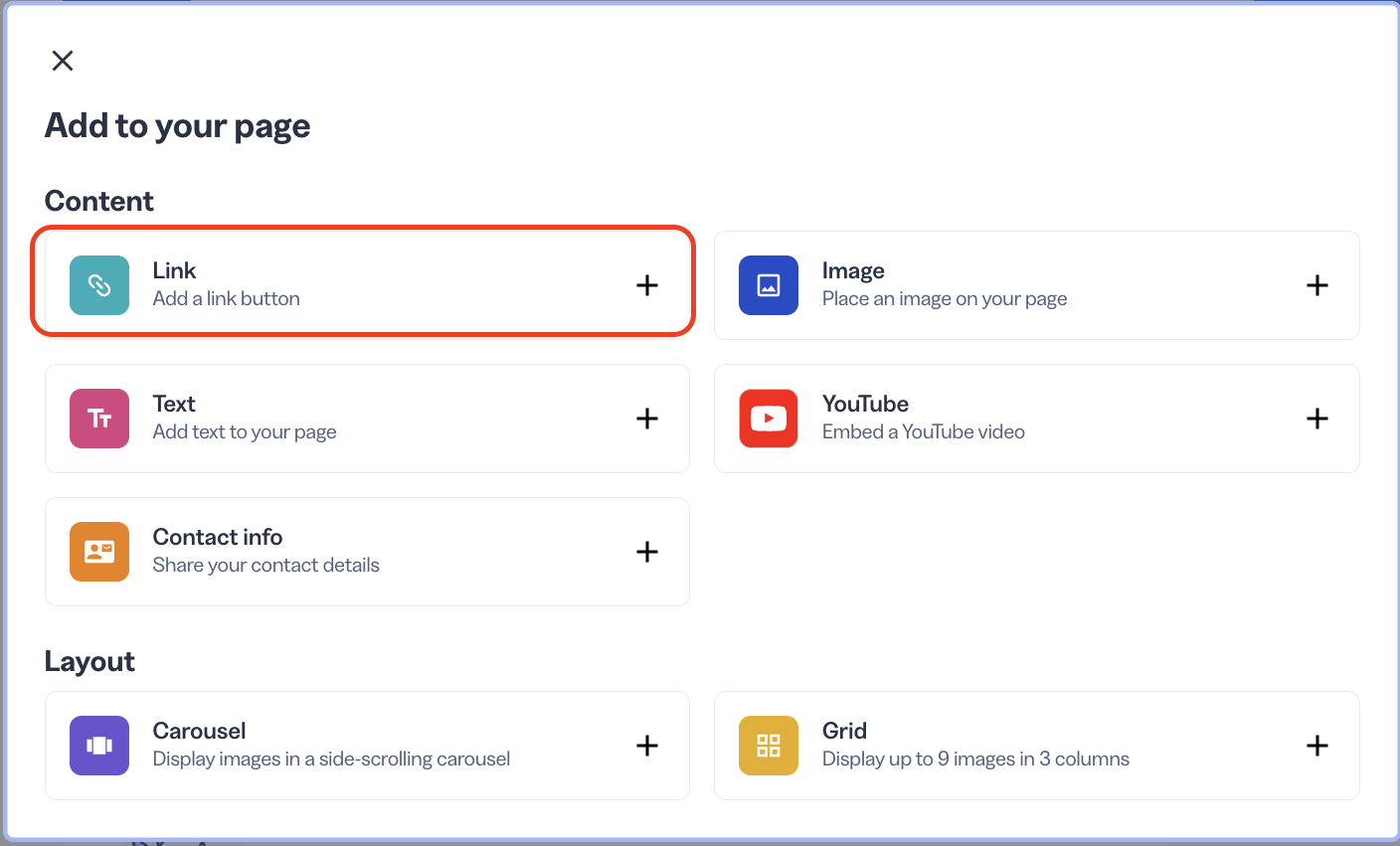Click the purple Carousel icon

[98, 746]
